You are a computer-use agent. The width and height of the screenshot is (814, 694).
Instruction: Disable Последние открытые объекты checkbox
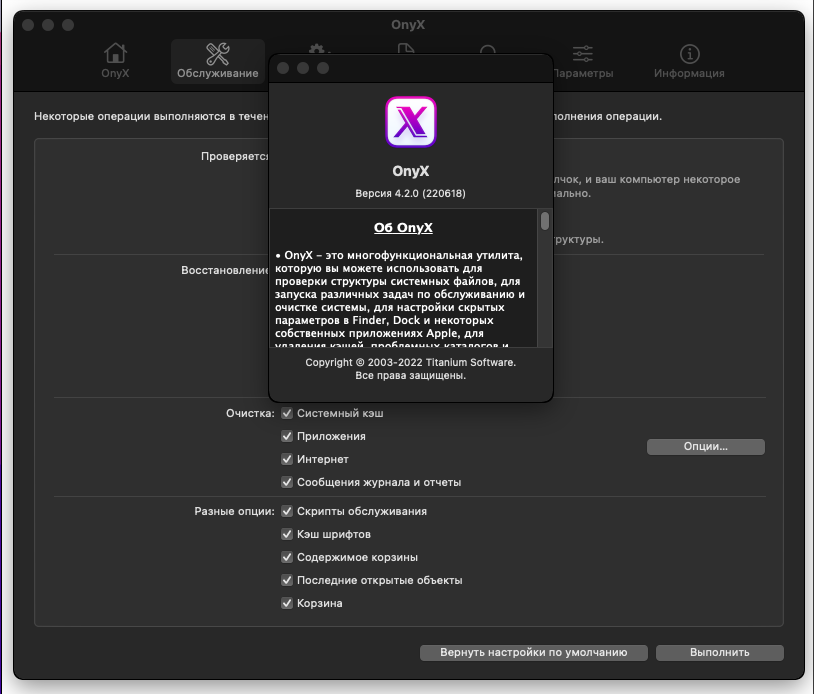click(287, 580)
